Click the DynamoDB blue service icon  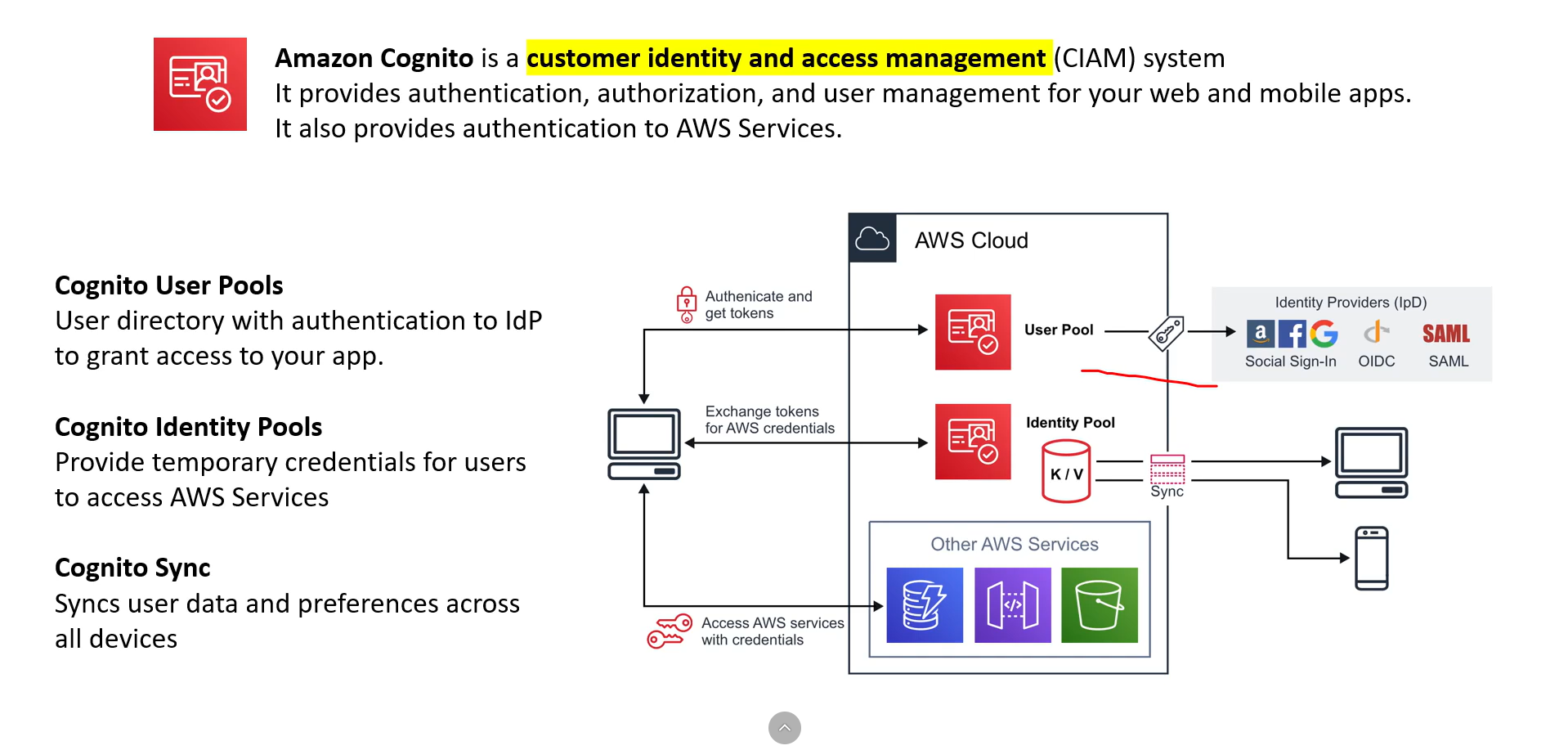925,605
